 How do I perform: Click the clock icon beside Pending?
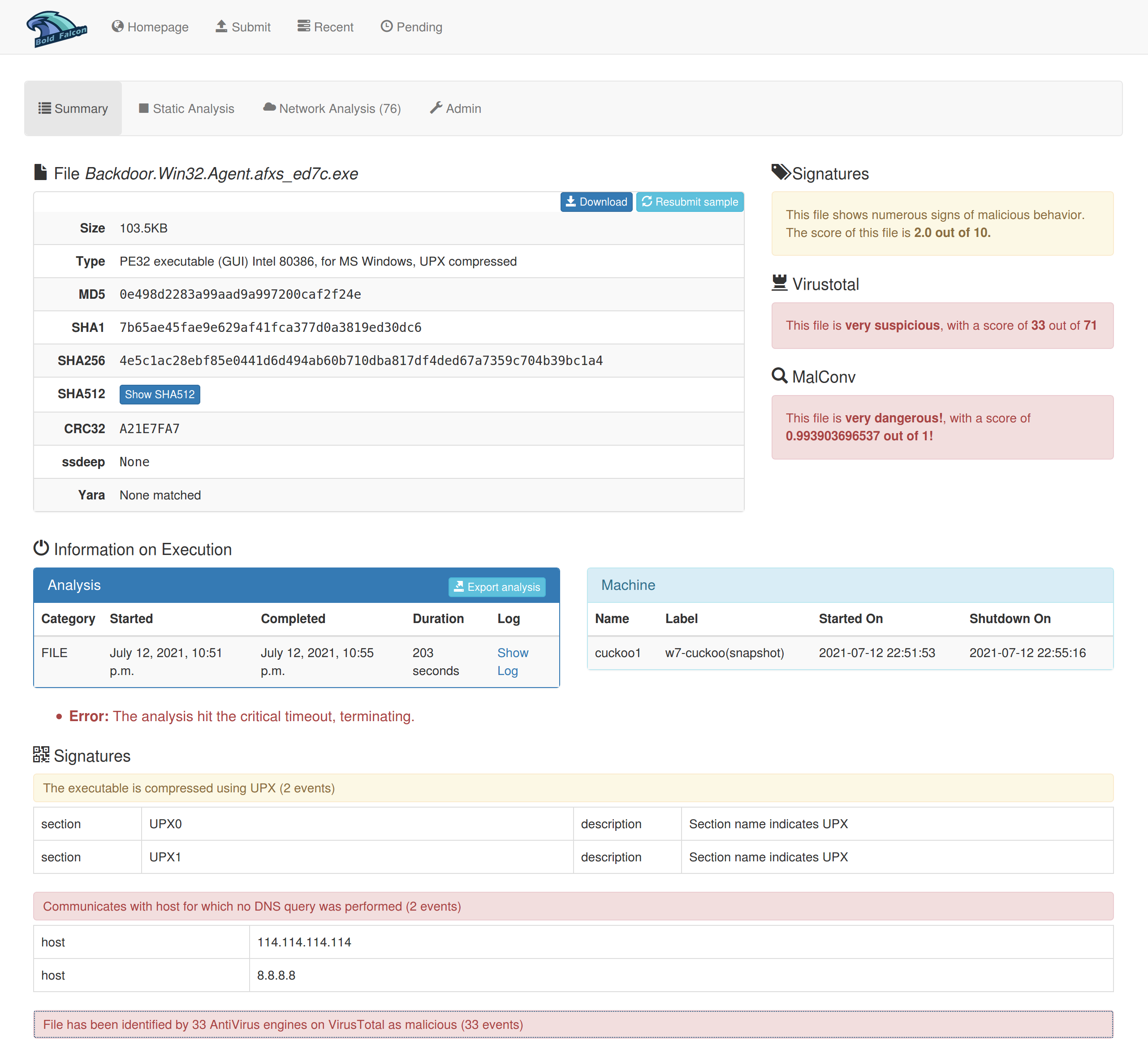pos(386,26)
